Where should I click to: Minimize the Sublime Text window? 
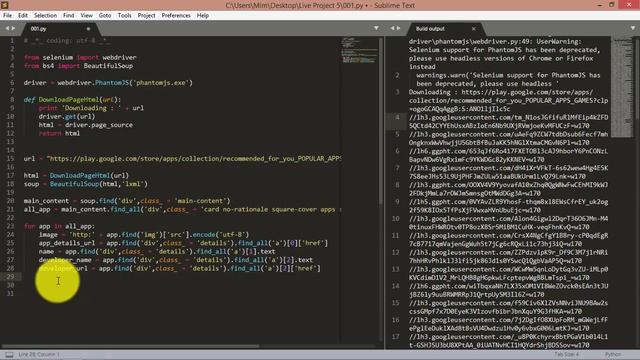click(x=600, y=5)
